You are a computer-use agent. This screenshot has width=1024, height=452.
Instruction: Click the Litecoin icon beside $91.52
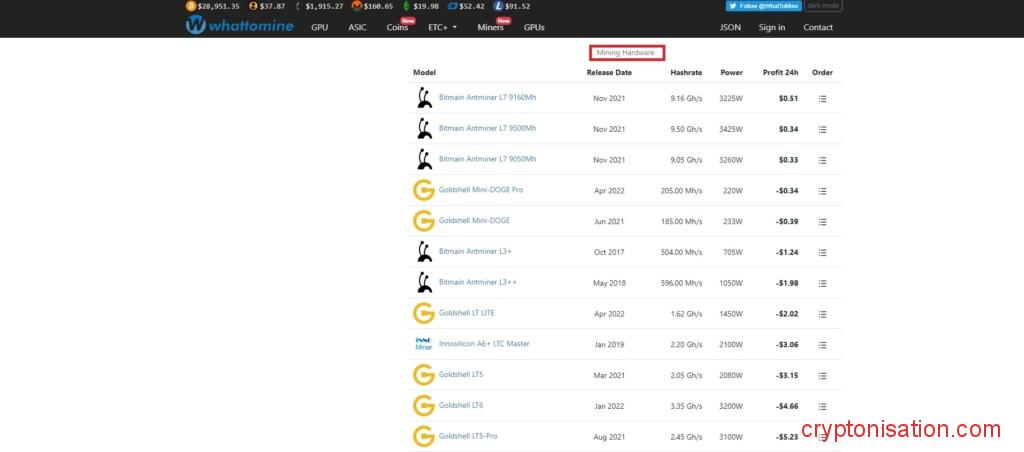click(499, 6)
